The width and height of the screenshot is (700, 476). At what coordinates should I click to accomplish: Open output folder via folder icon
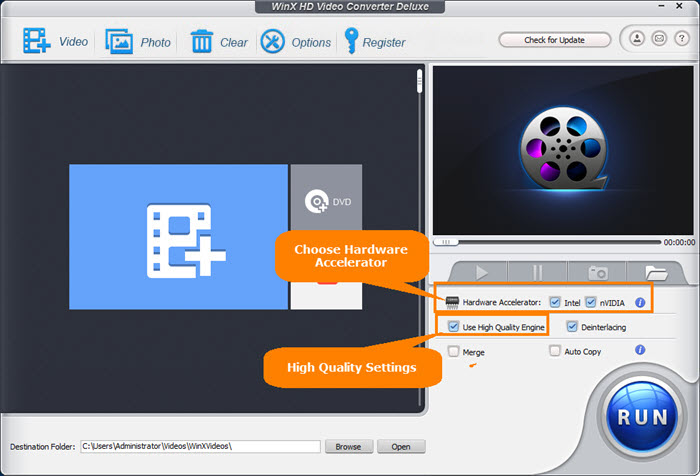tap(655, 272)
